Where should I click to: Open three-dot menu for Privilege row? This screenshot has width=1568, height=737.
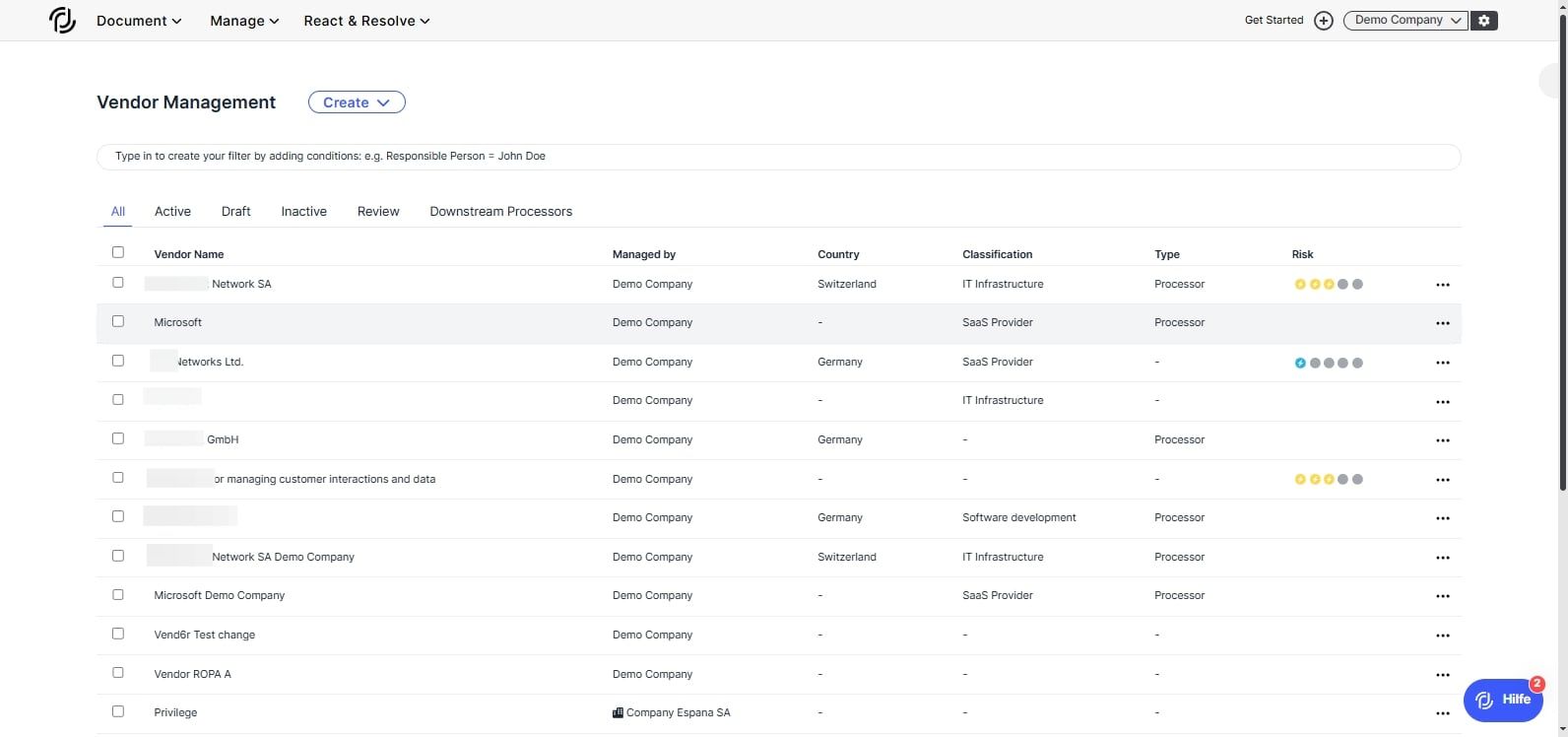(1443, 713)
